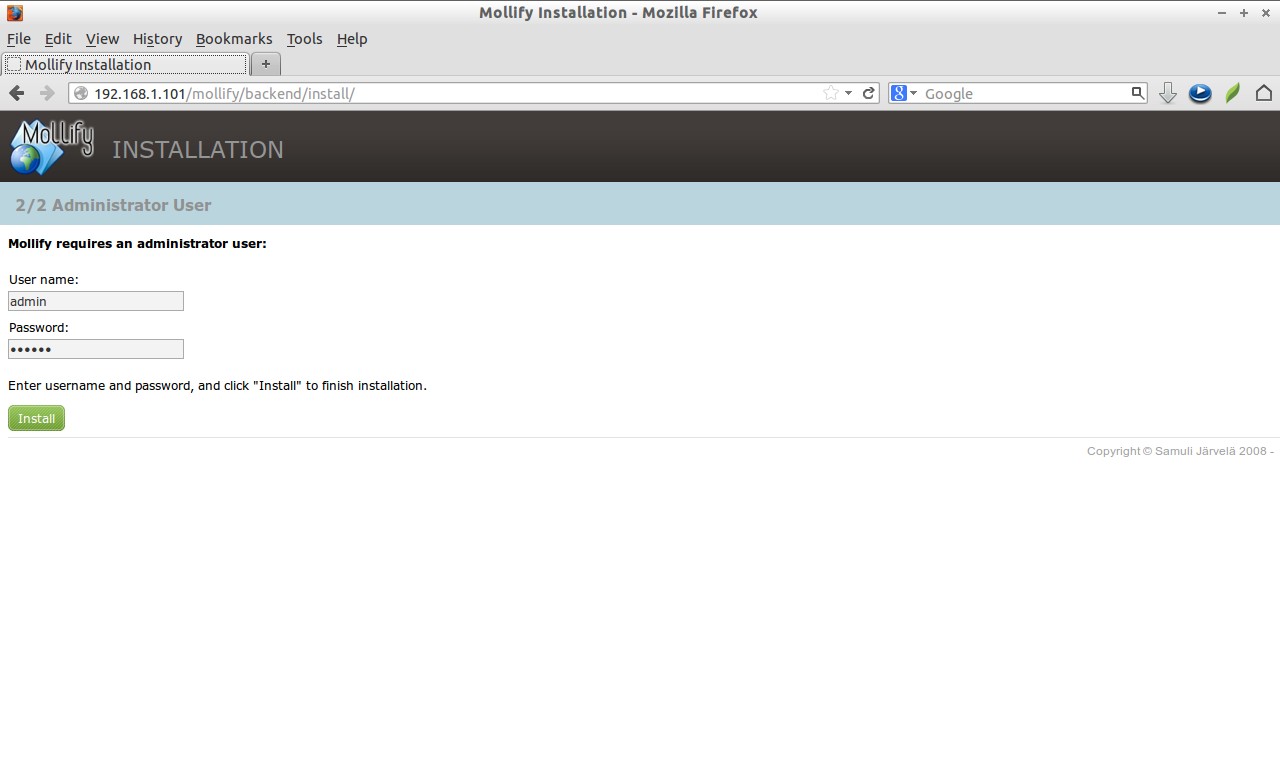1280x776 pixels.
Task: Click the copyright Samuli Järvelä text
Action: (x=1180, y=451)
